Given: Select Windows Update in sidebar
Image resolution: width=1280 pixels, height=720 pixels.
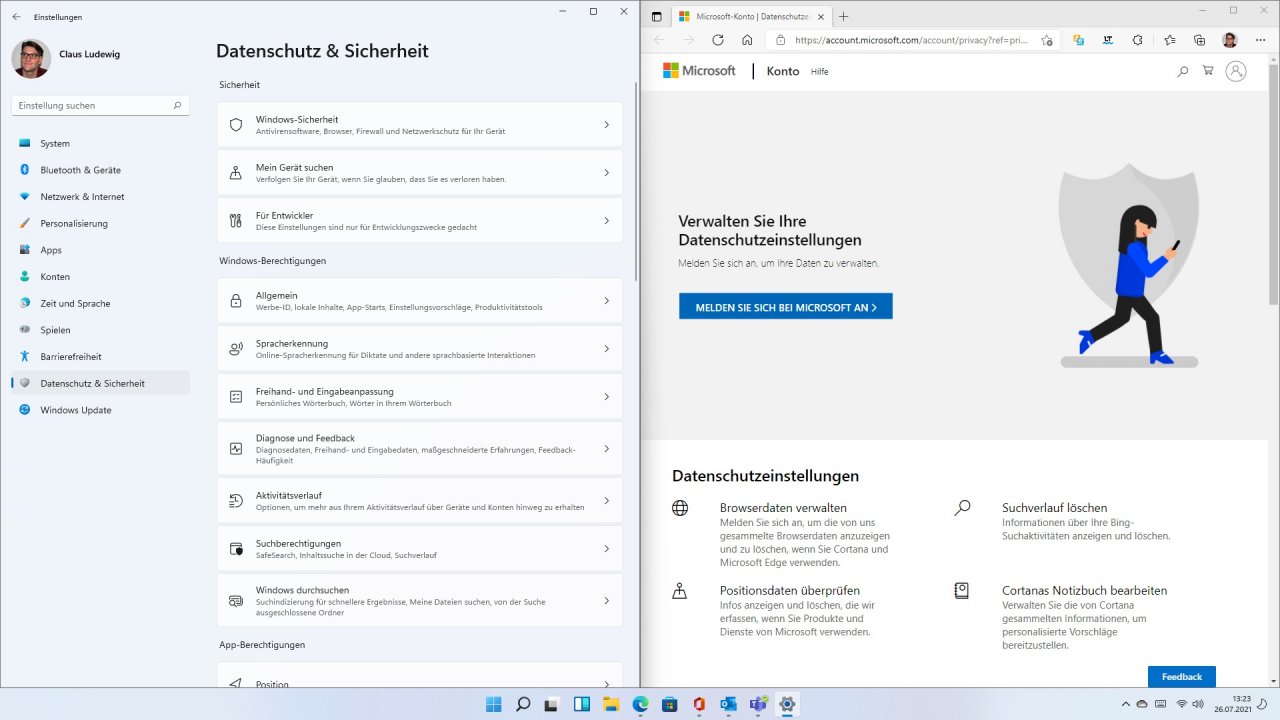Looking at the screenshot, I should click(x=100, y=410).
